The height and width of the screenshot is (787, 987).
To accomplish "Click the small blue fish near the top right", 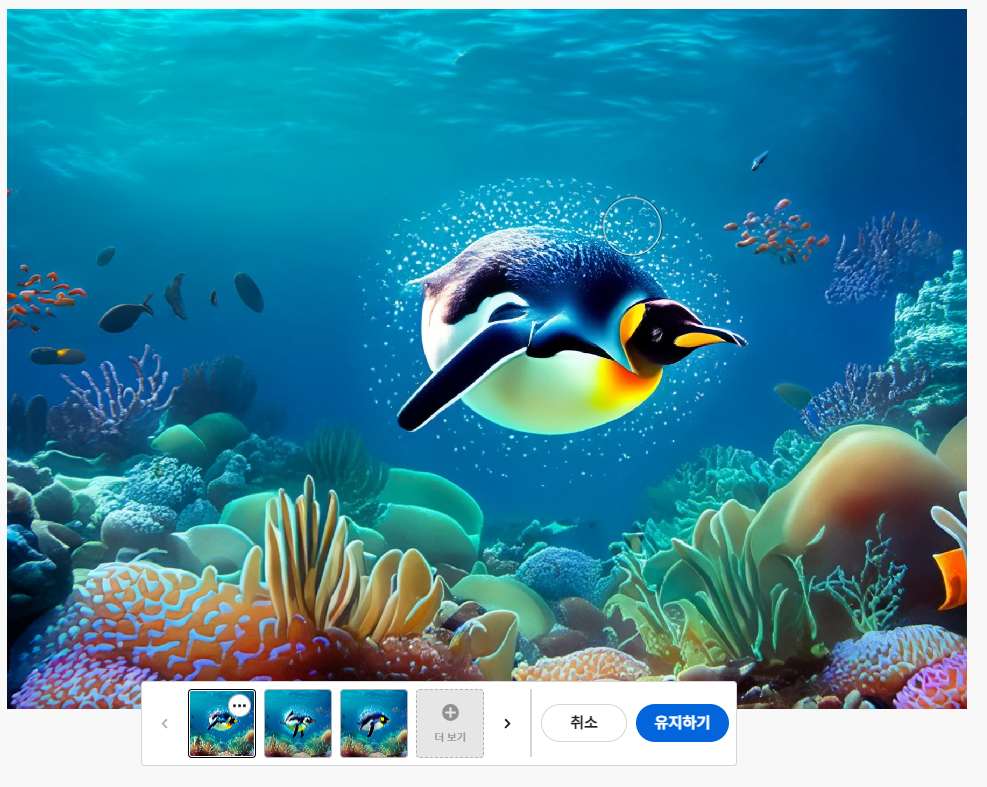I will pyautogui.click(x=760, y=160).
